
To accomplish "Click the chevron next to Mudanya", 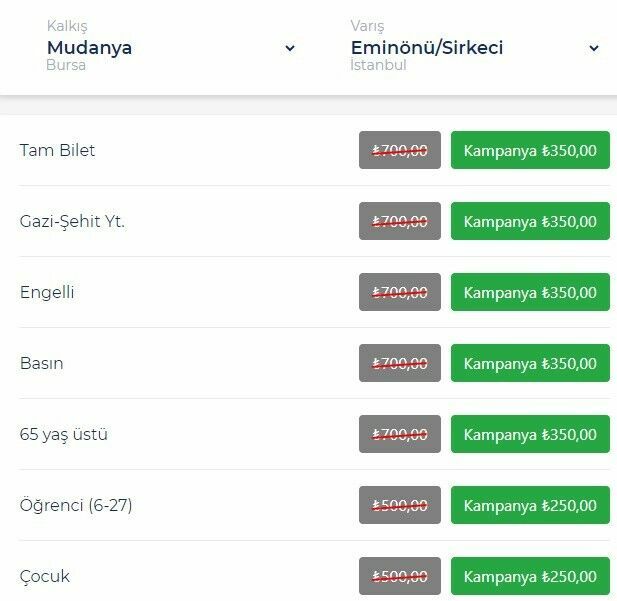I will (290, 48).
